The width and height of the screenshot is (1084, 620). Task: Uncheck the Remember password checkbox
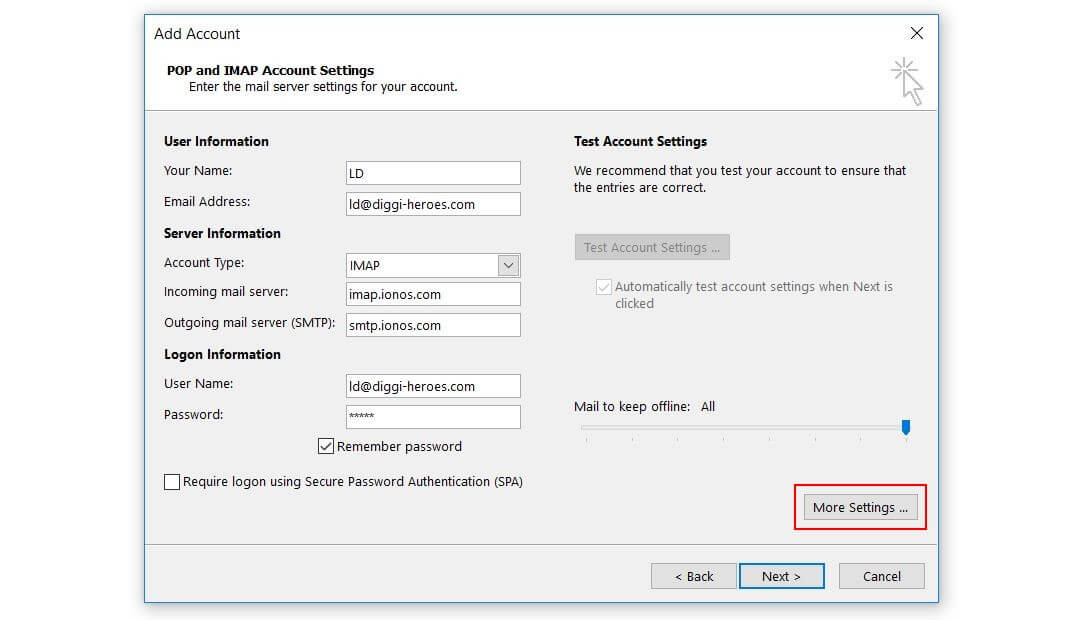pyautogui.click(x=326, y=447)
